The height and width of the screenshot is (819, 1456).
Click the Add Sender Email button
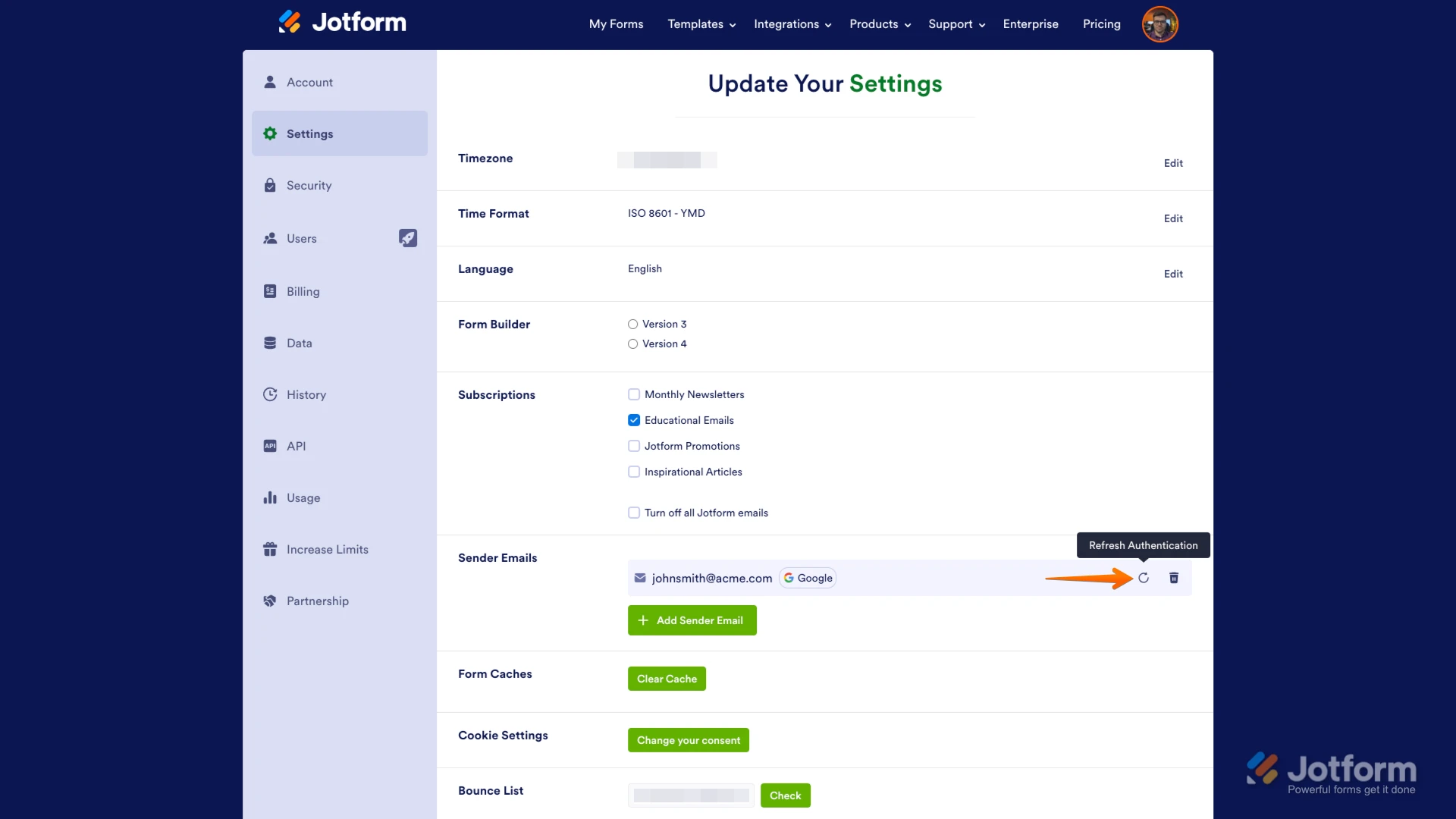[692, 620]
